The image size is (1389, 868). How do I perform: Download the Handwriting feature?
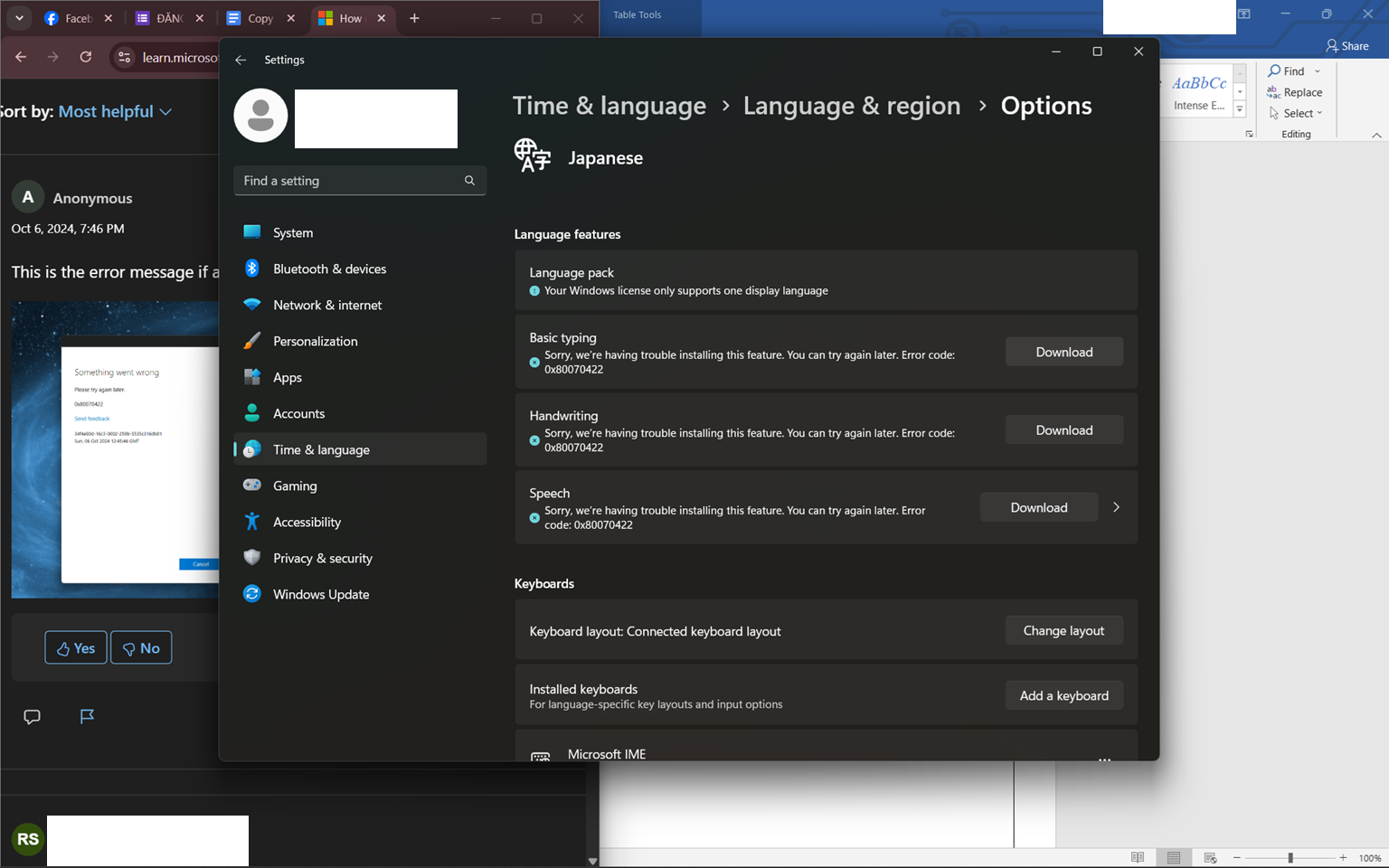1064,430
